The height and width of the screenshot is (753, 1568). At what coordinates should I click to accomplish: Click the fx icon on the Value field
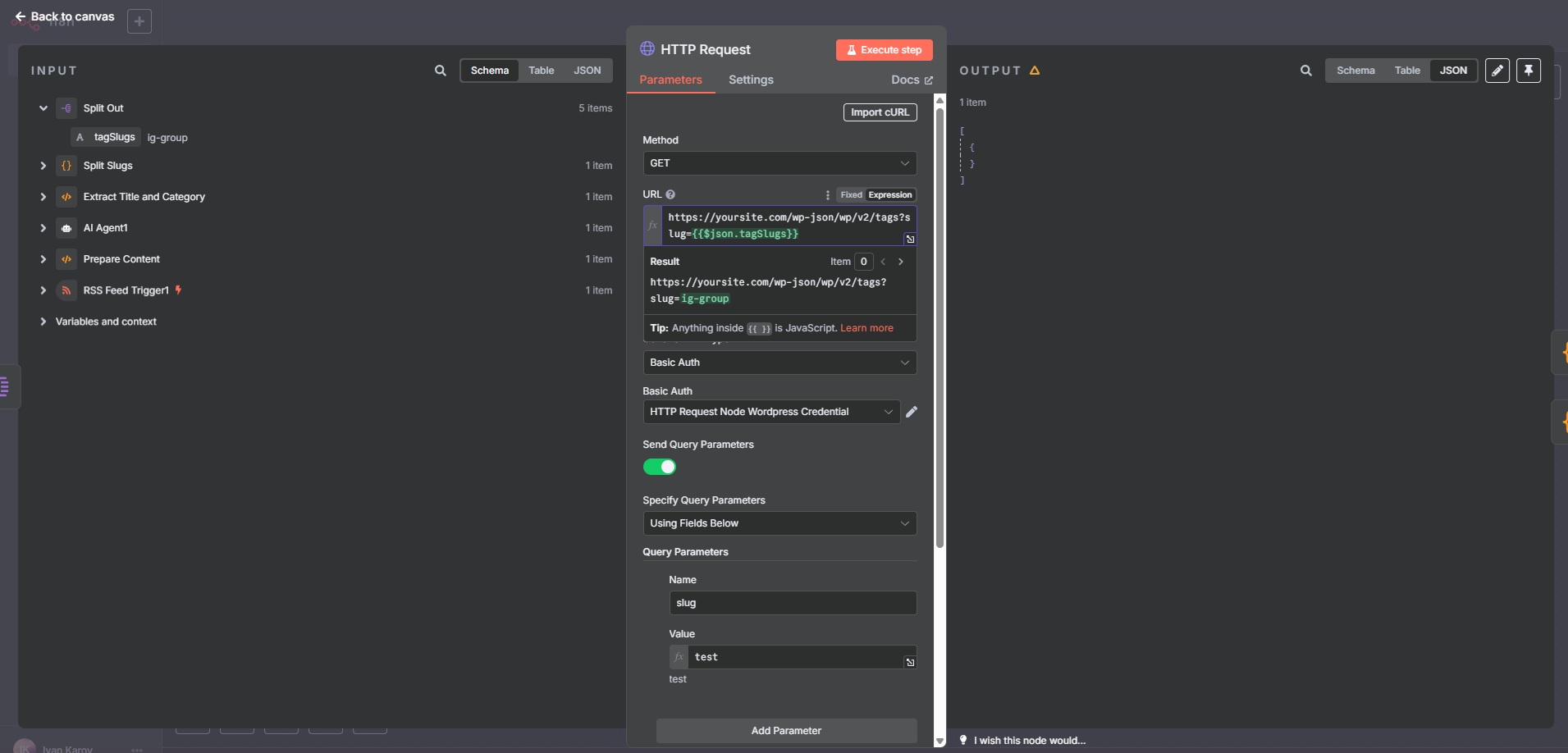tap(679, 657)
